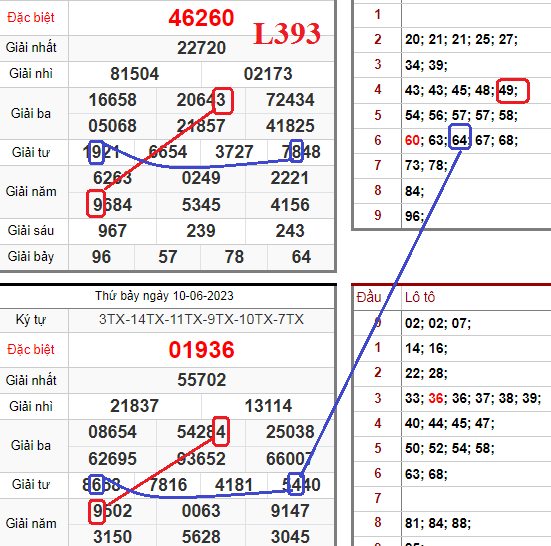Click the red-boxed digit in 20643
The width and height of the screenshot is (551, 546).
coord(222,101)
